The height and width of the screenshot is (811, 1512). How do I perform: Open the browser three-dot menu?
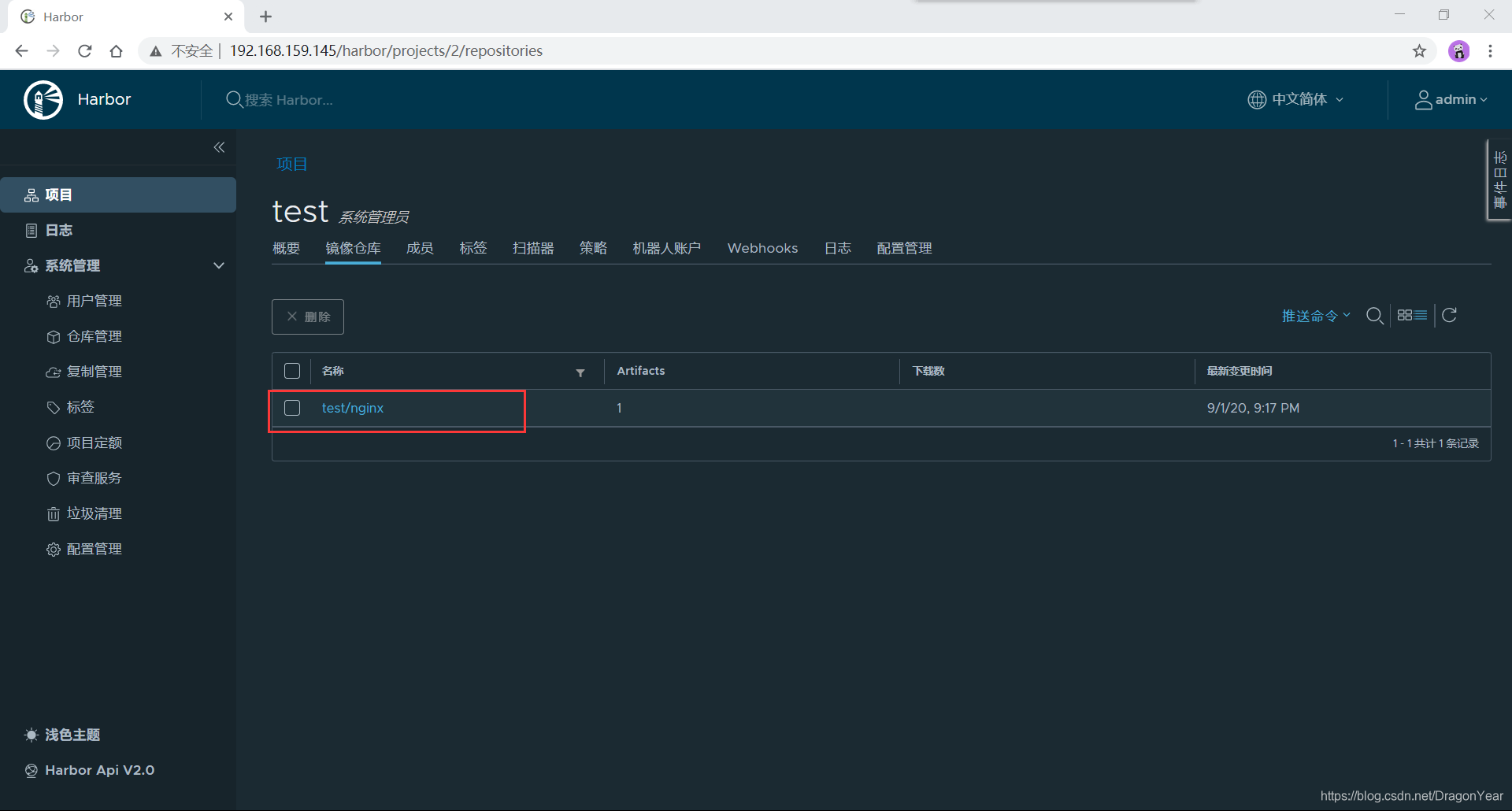point(1490,51)
